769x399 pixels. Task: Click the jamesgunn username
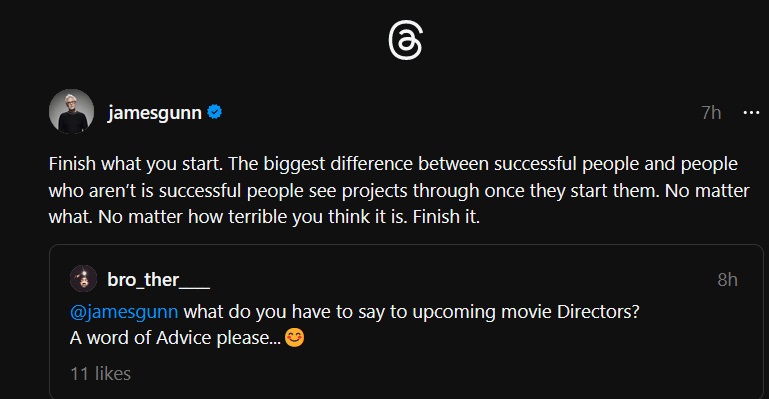click(154, 113)
